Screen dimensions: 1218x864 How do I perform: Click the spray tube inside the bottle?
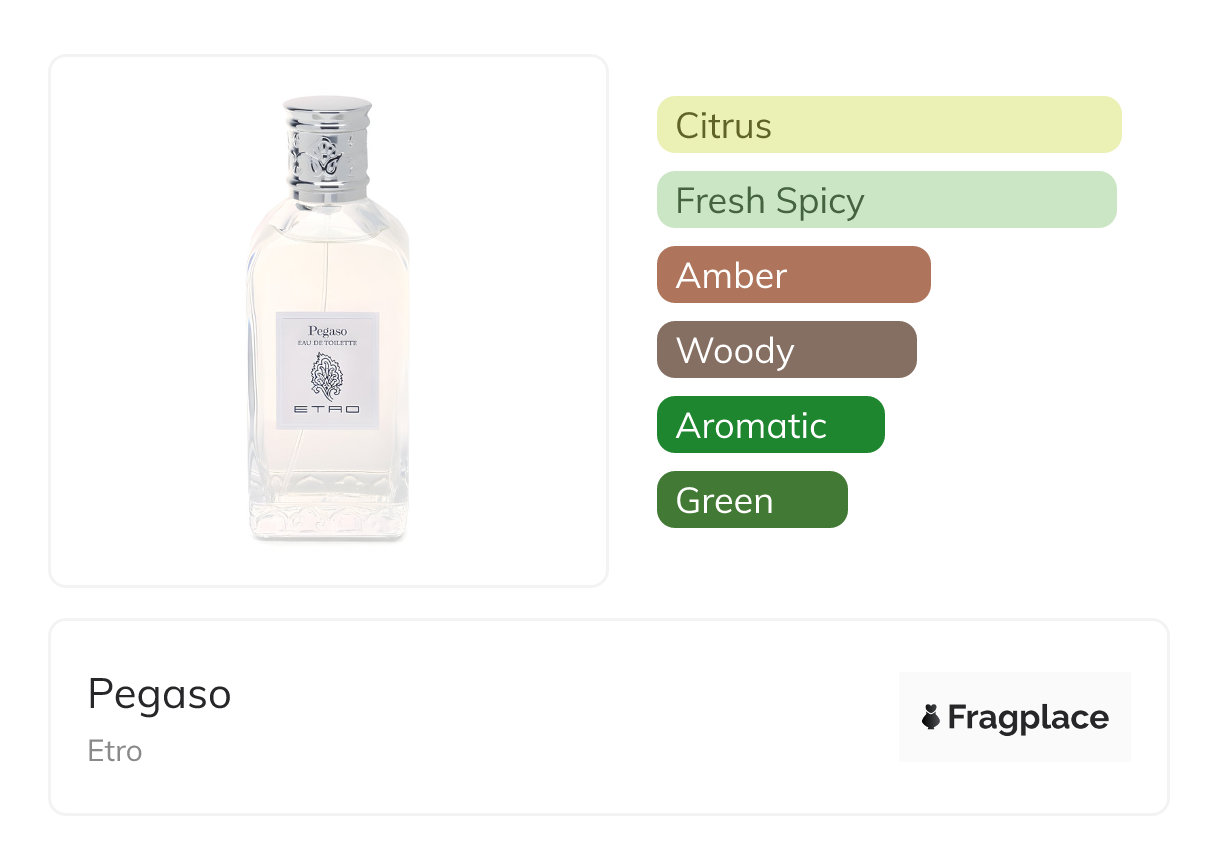pyautogui.click(x=327, y=270)
